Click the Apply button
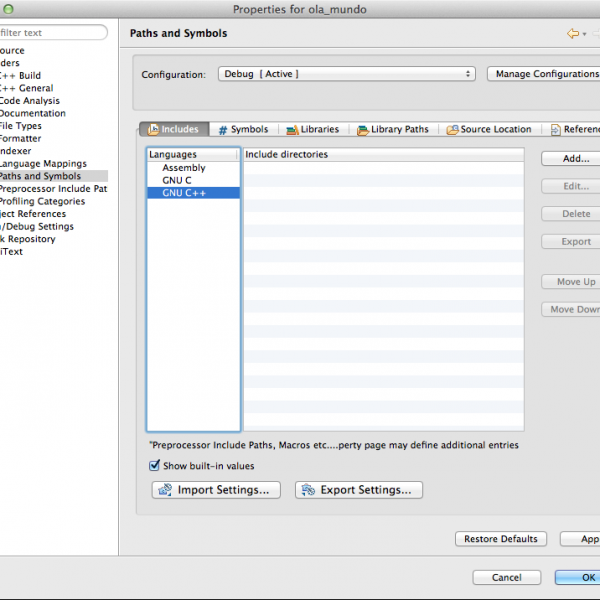Viewport: 600px width, 600px height. [x=580, y=539]
